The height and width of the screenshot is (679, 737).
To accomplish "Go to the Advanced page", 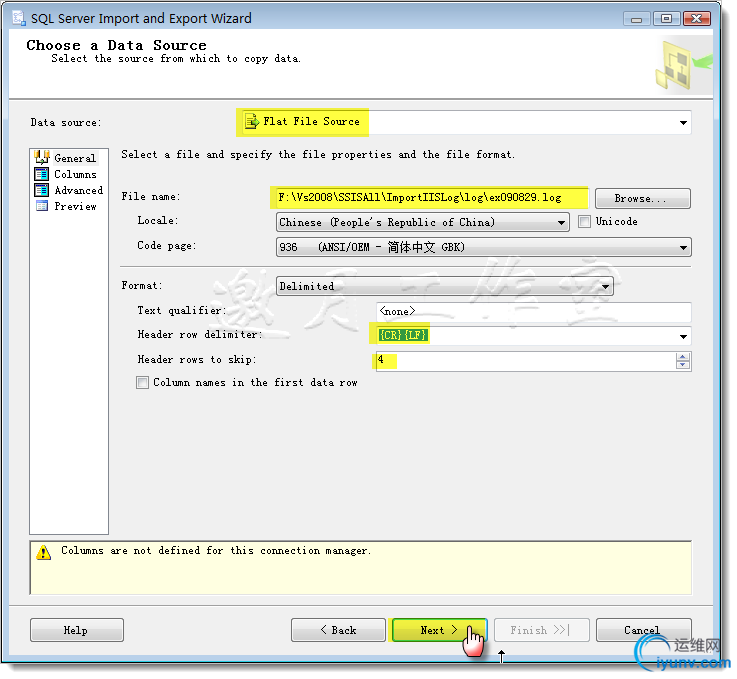I will tap(78, 190).
